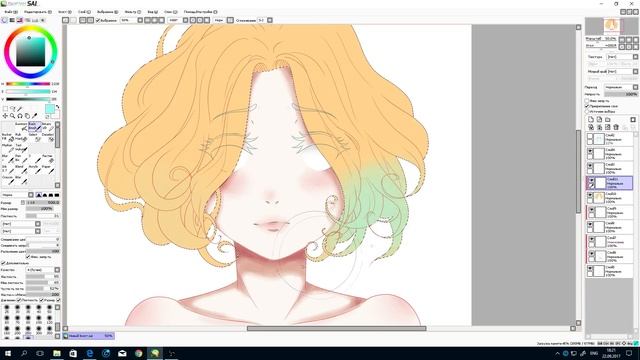Show the scratchpad panel icon
This screenshot has width=640, height=360.
pyautogui.click(x=42, y=20)
